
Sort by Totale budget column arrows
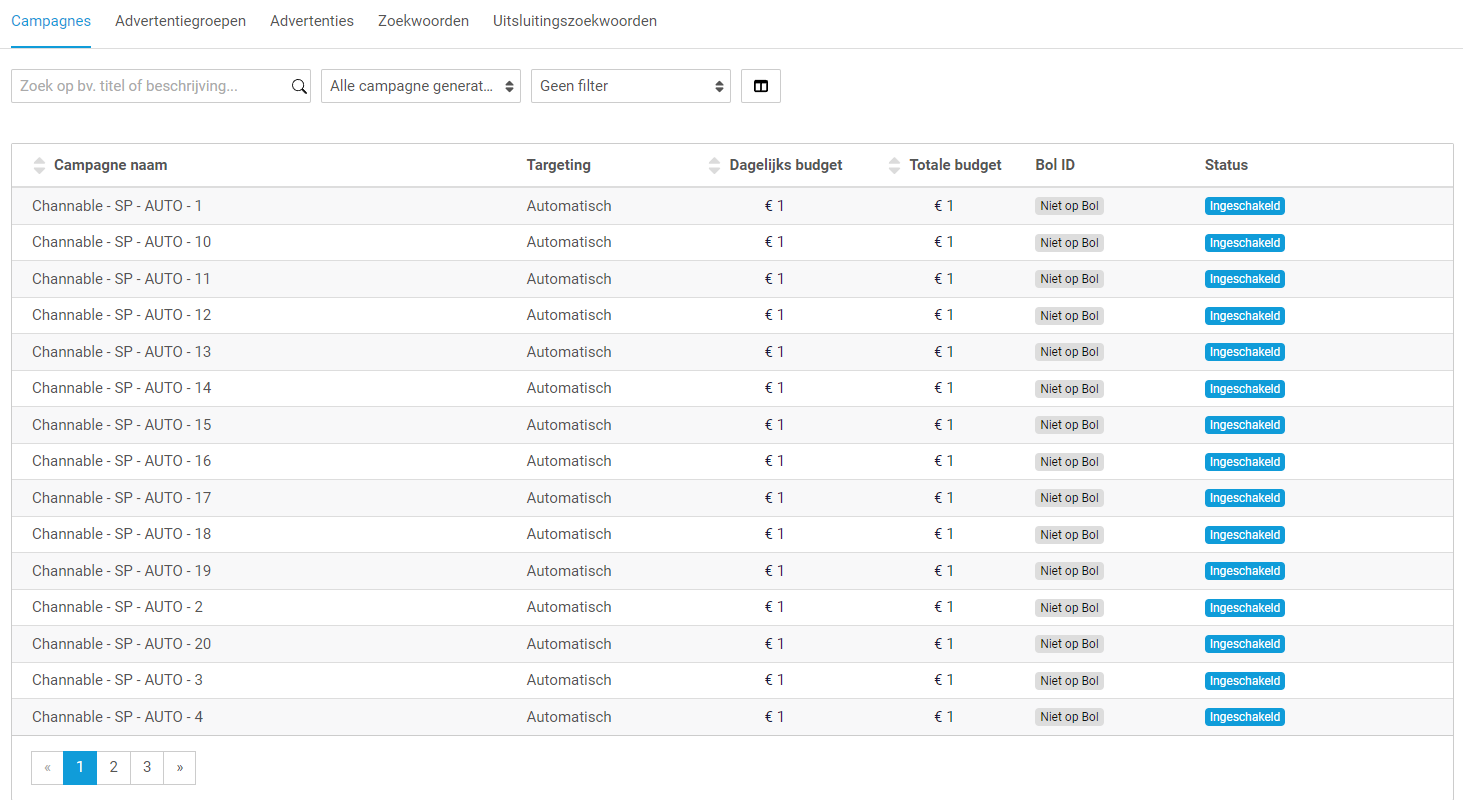(894, 165)
